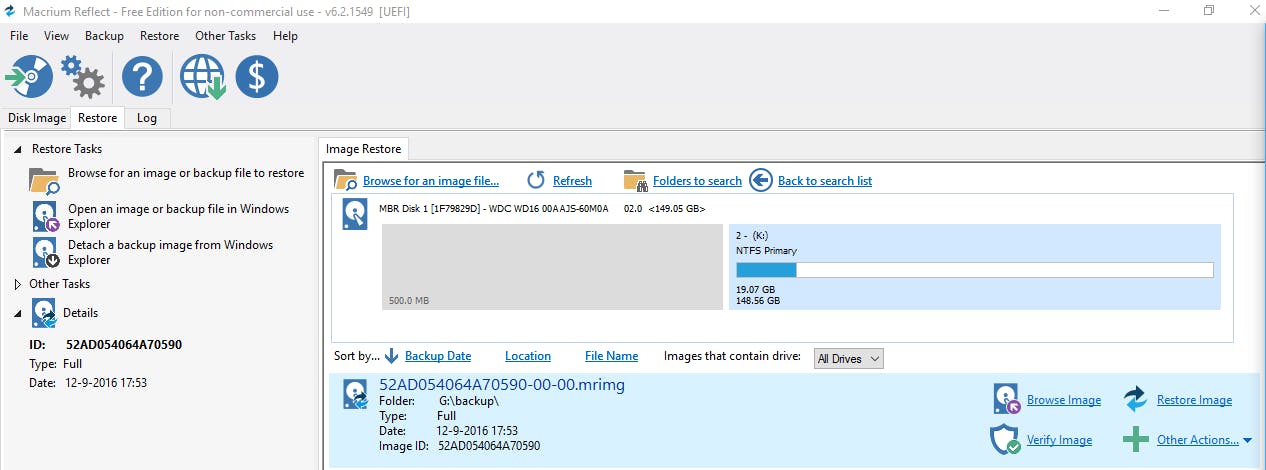Open Help via the question mark icon
The image size is (1266, 470).
[142, 77]
